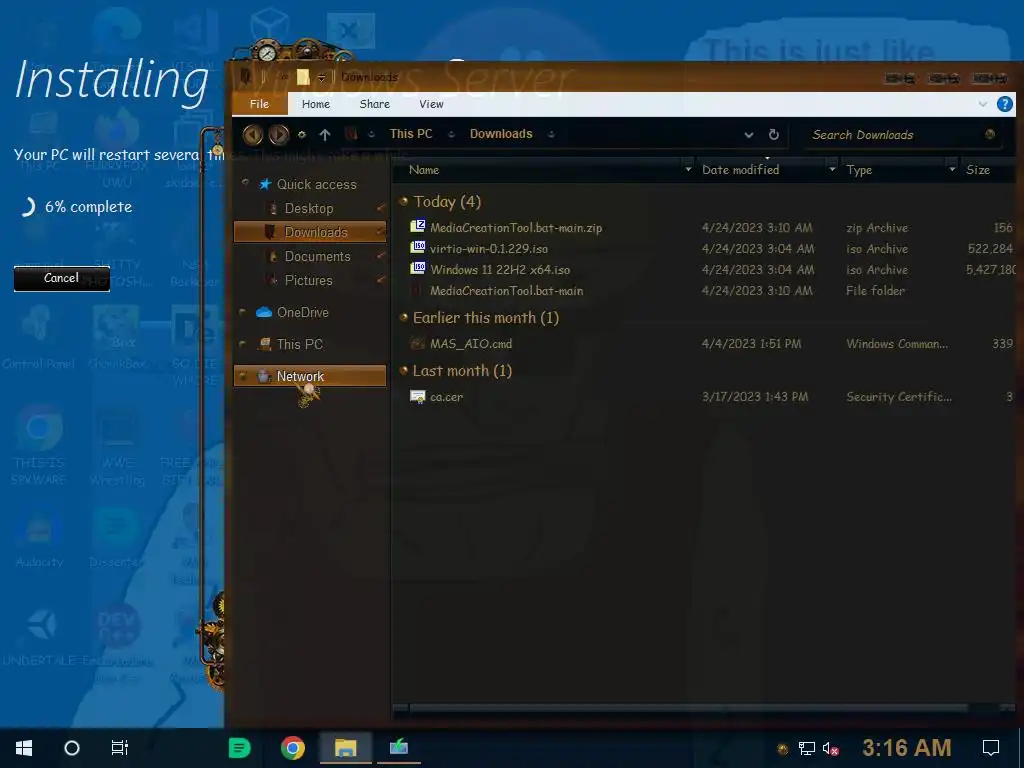Select This PC in the address breadcrumb
Screen dimensions: 1024x768
click(411, 134)
